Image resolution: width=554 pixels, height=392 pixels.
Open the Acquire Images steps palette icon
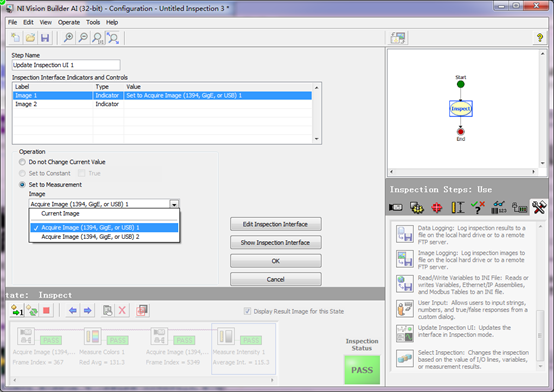(x=395, y=207)
